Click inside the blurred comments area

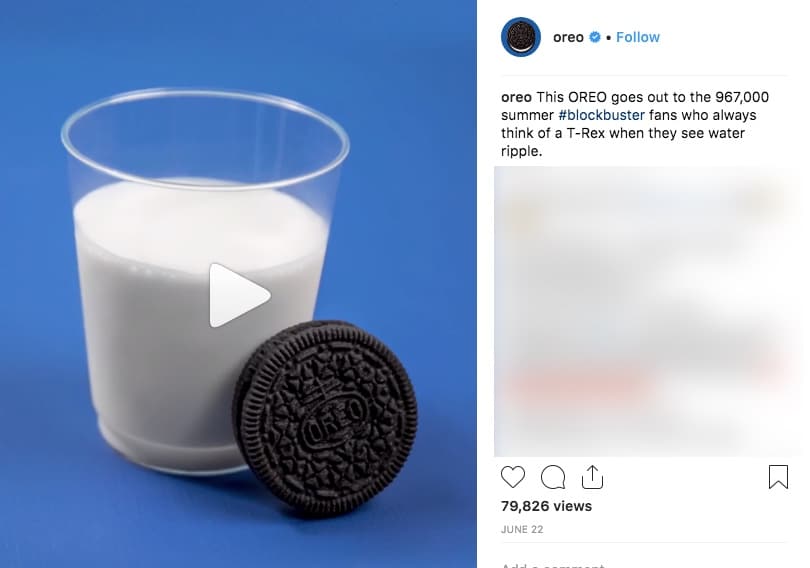point(648,311)
